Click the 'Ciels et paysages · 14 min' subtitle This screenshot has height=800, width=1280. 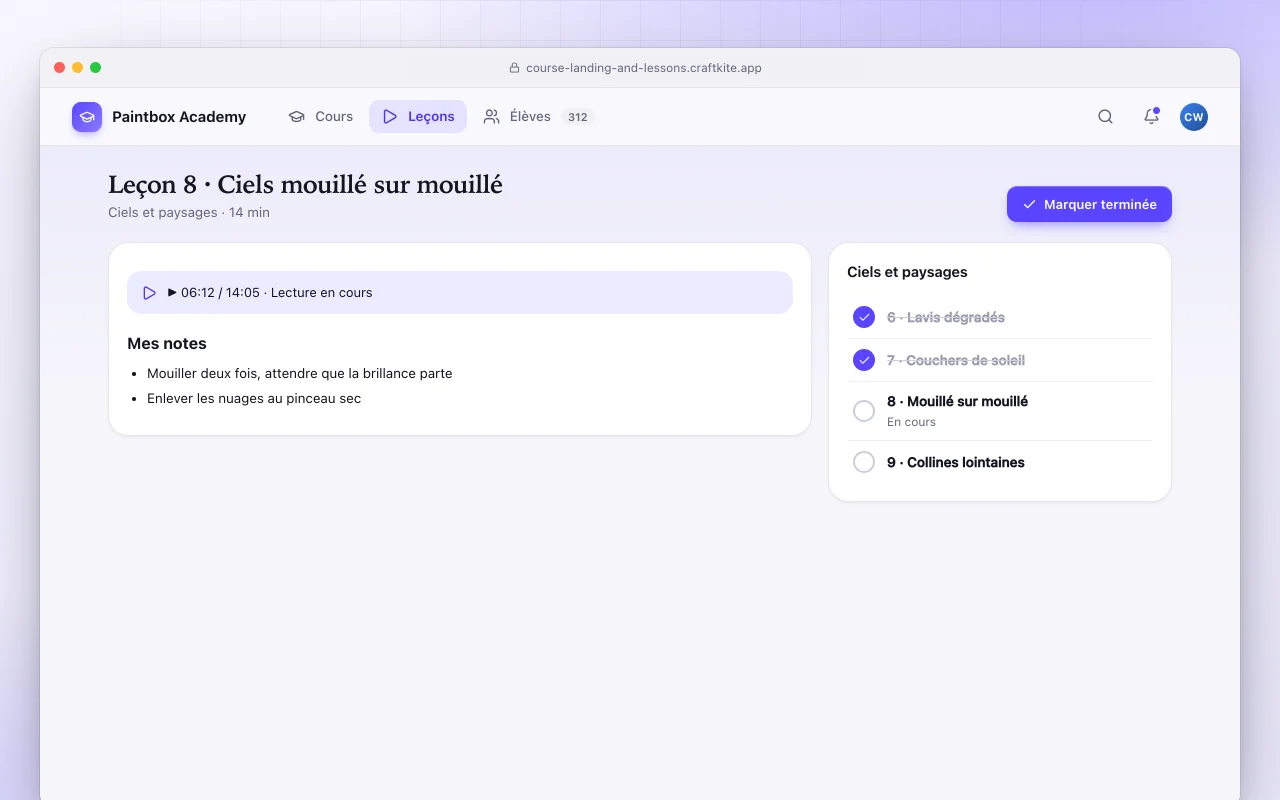click(189, 212)
